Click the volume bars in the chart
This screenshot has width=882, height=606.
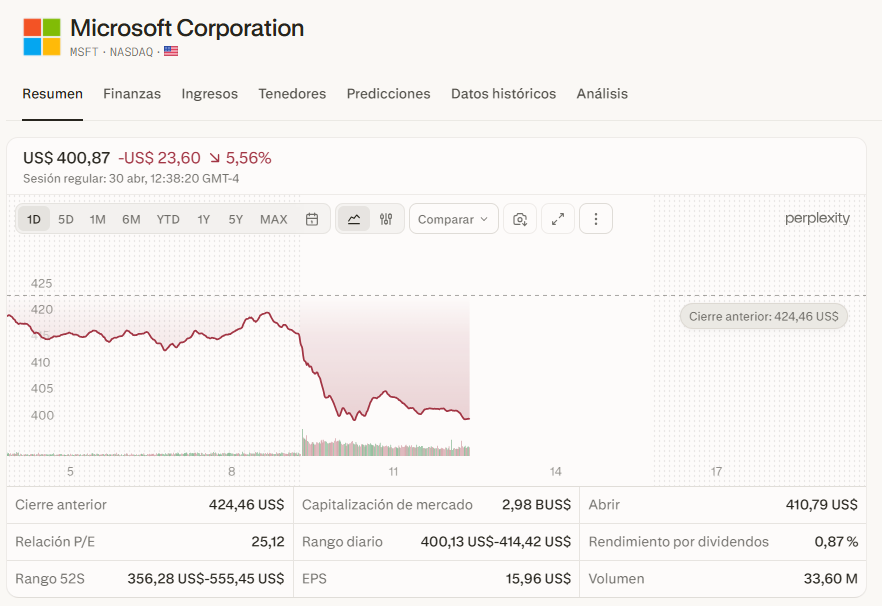[385, 446]
